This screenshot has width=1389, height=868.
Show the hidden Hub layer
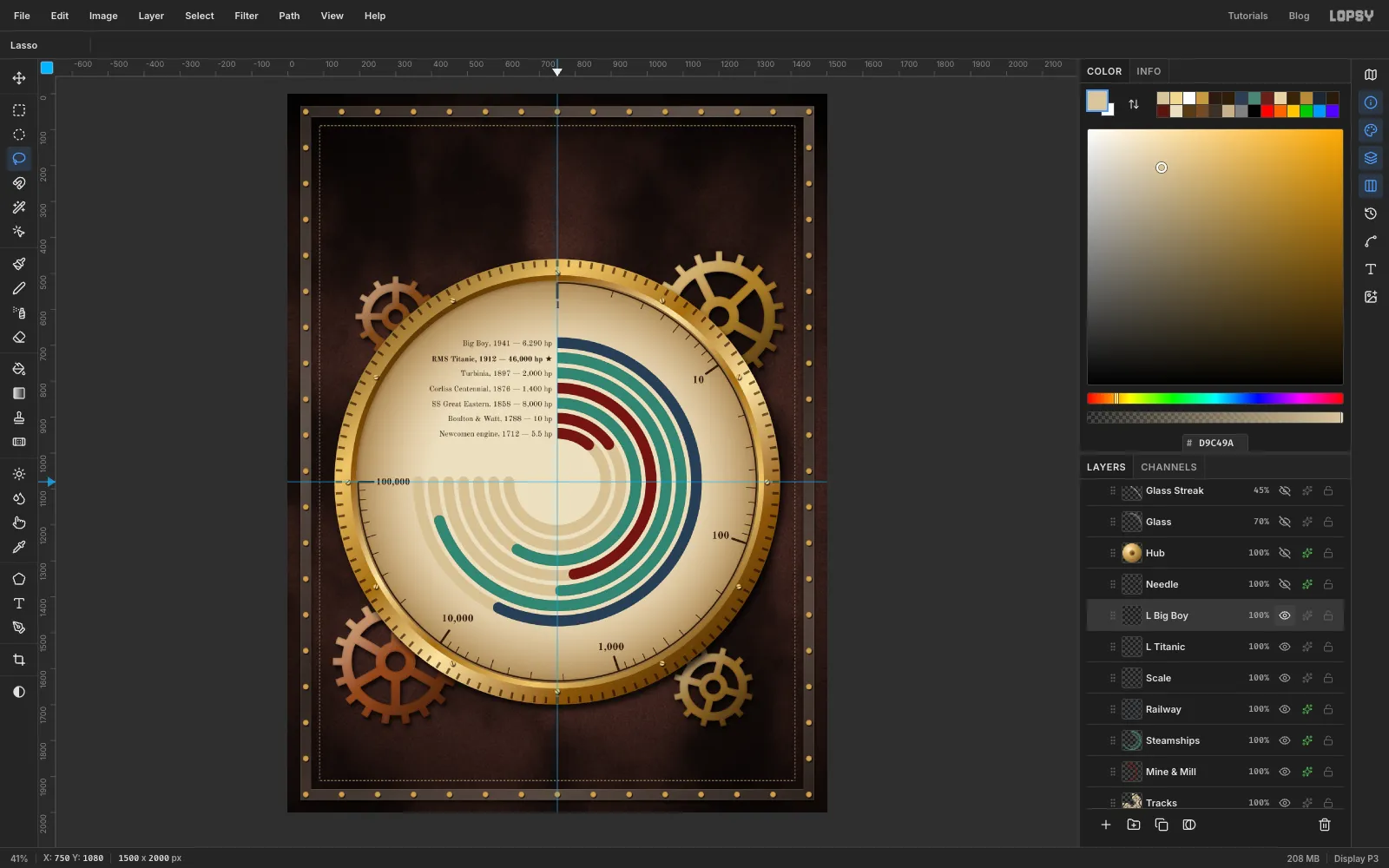click(1285, 553)
